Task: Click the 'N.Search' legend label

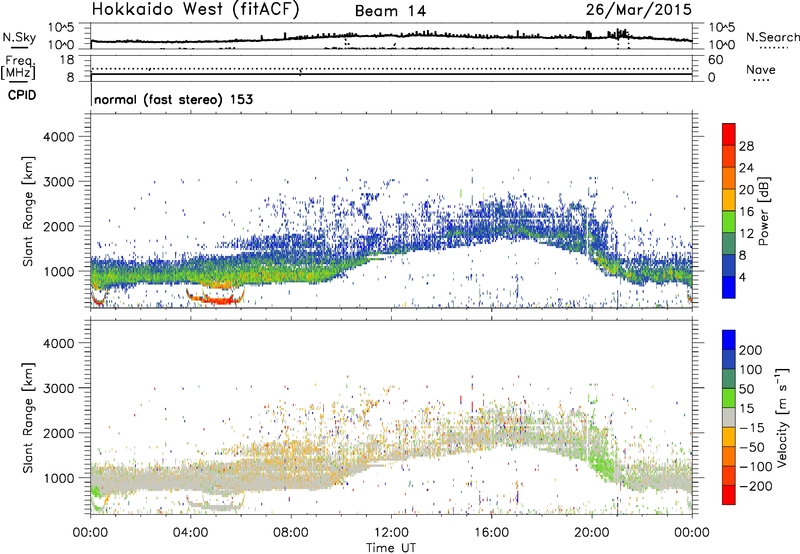Action: pos(772,37)
